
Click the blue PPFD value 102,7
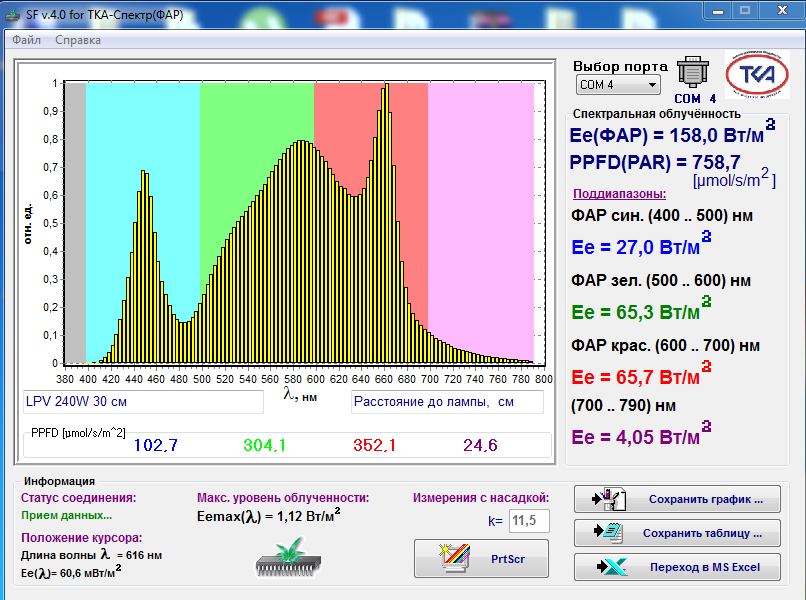click(x=156, y=445)
